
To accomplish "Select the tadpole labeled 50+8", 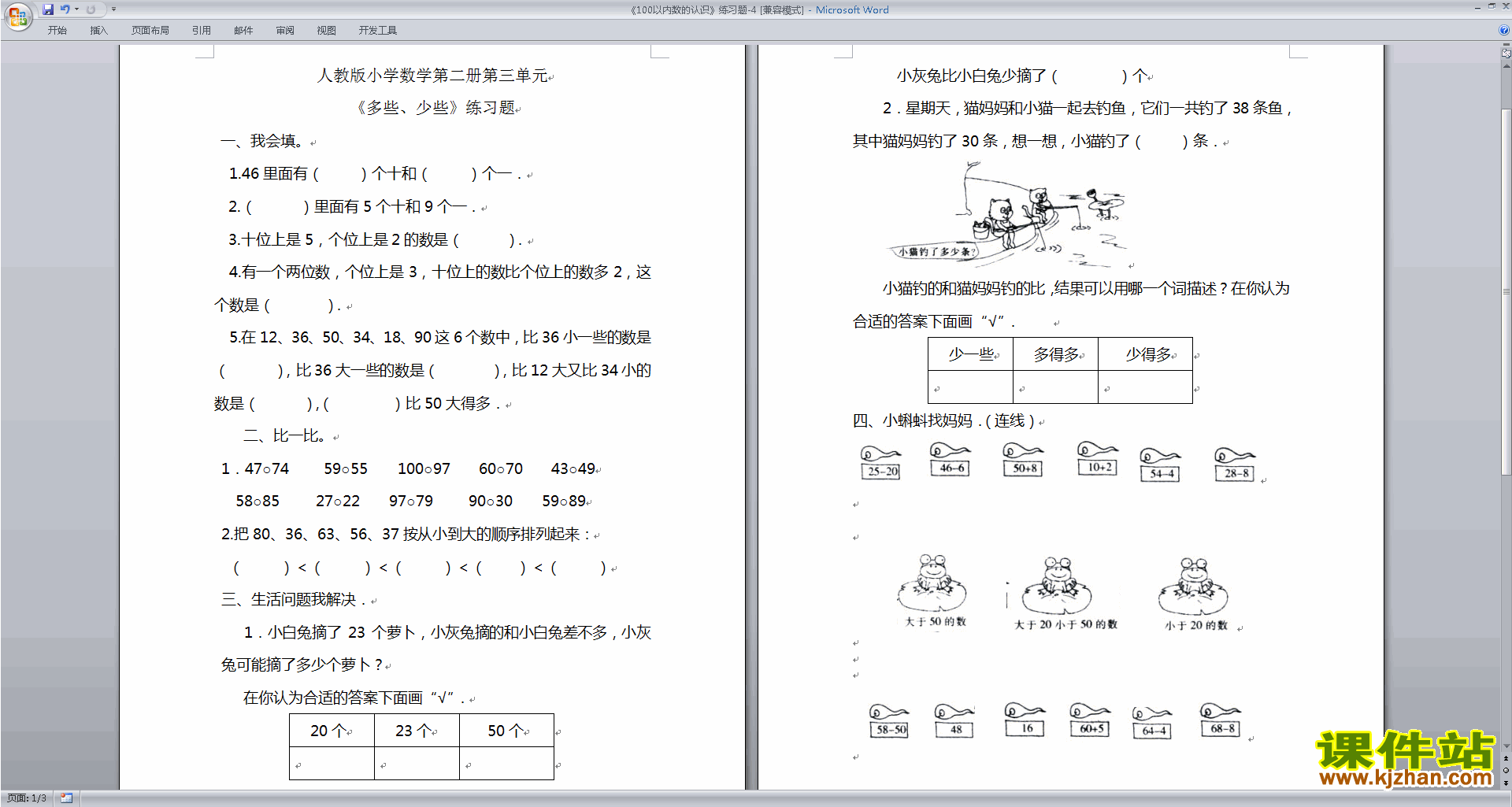I will (x=1024, y=459).
